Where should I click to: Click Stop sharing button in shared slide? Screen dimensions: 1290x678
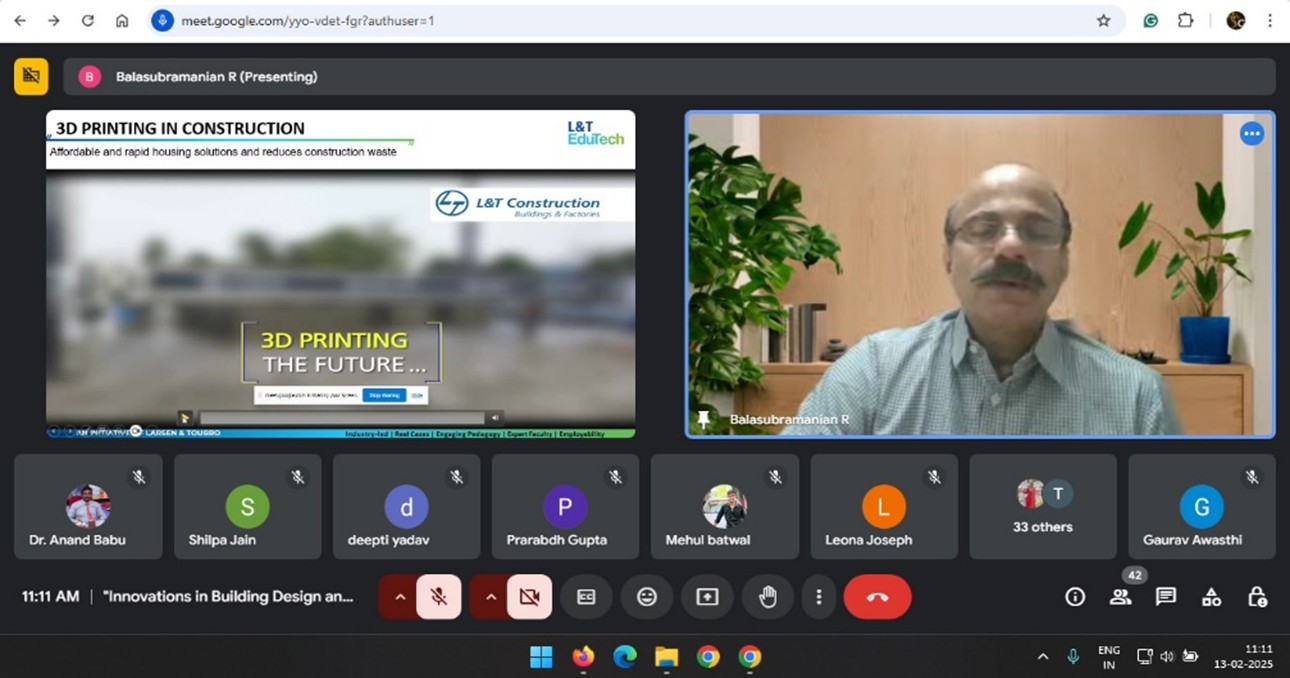click(384, 395)
